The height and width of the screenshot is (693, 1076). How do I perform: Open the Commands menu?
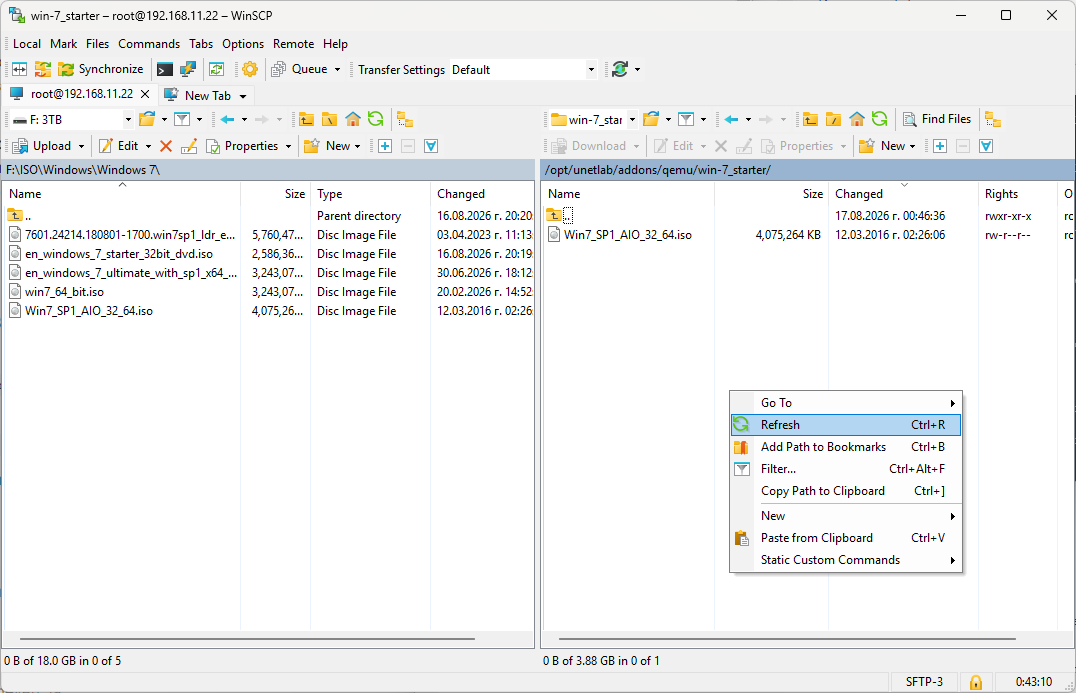click(x=149, y=44)
